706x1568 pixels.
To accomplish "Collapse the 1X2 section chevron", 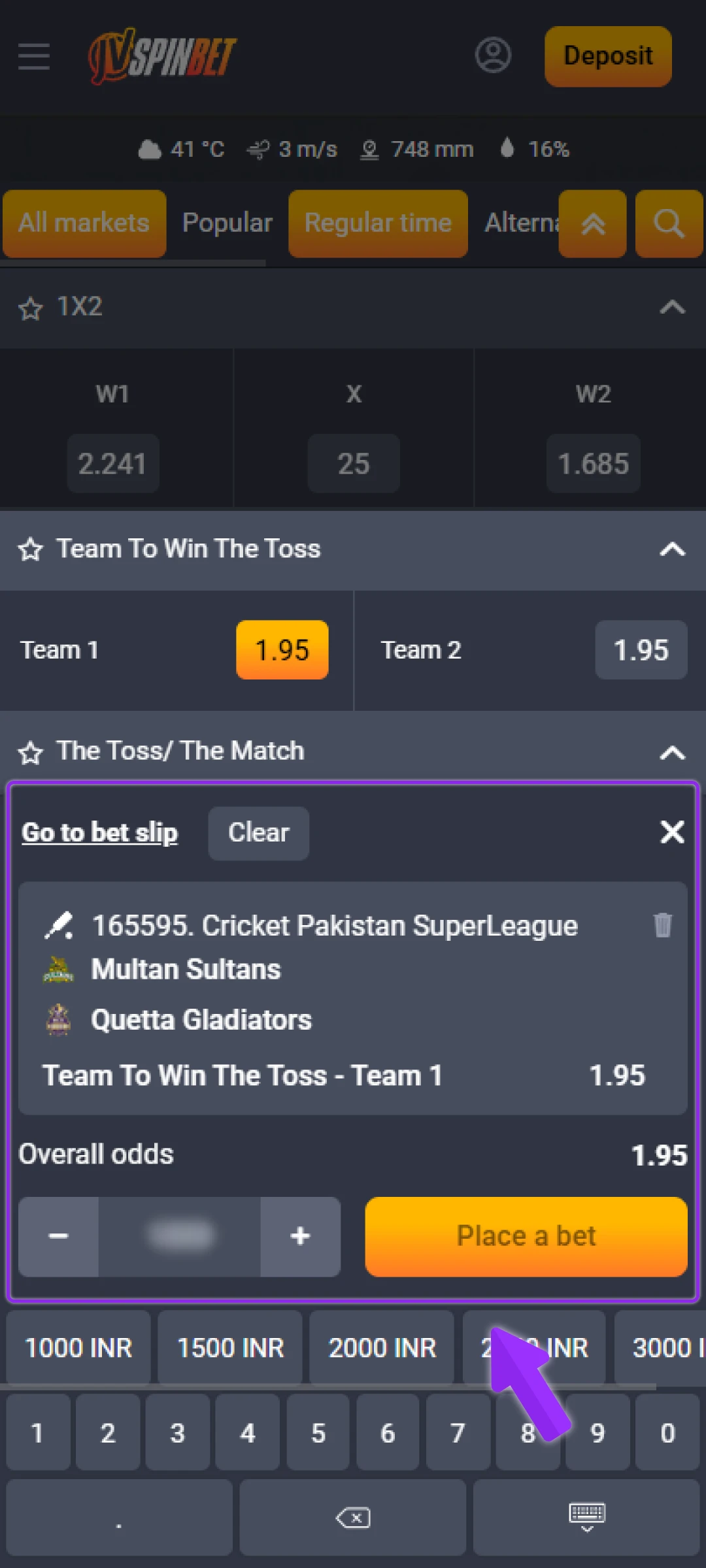I will [x=673, y=307].
